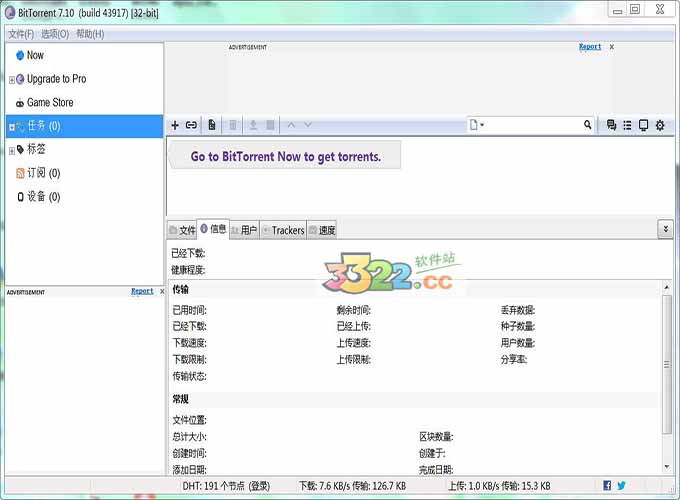
Task: Maximize the BitTorrent window
Action: (635, 9)
